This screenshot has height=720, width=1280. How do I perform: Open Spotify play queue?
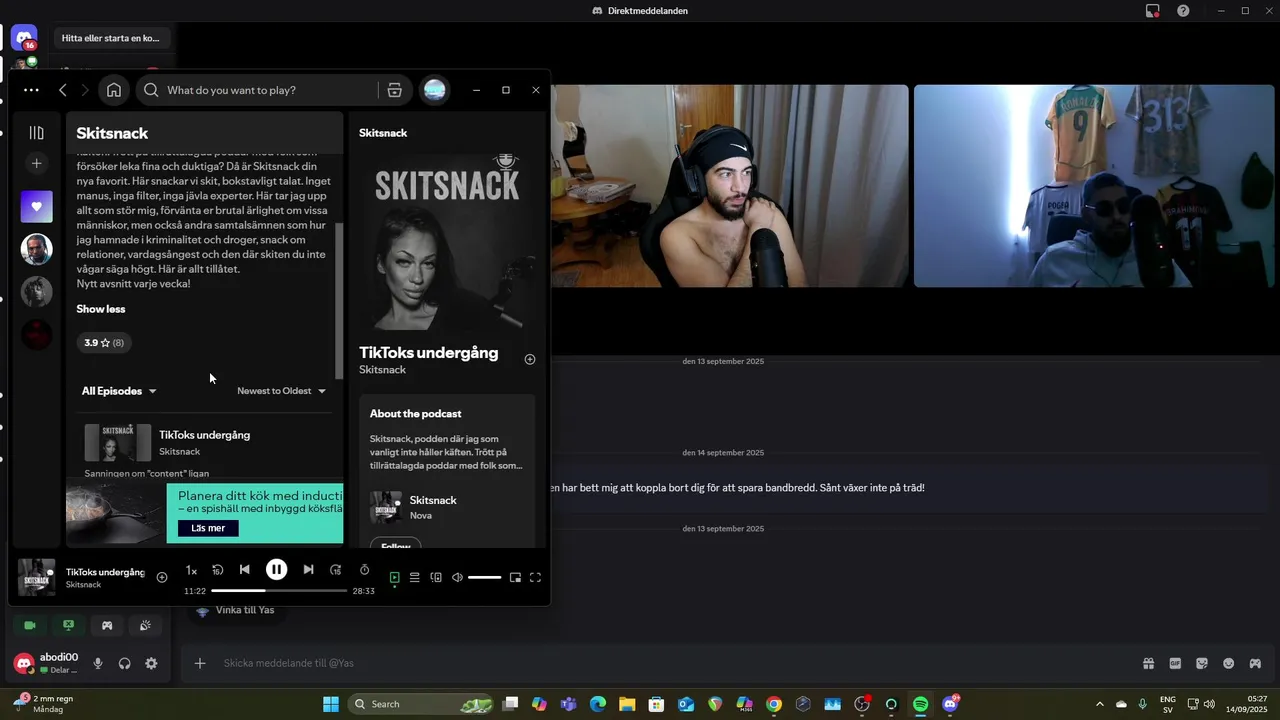pos(414,577)
